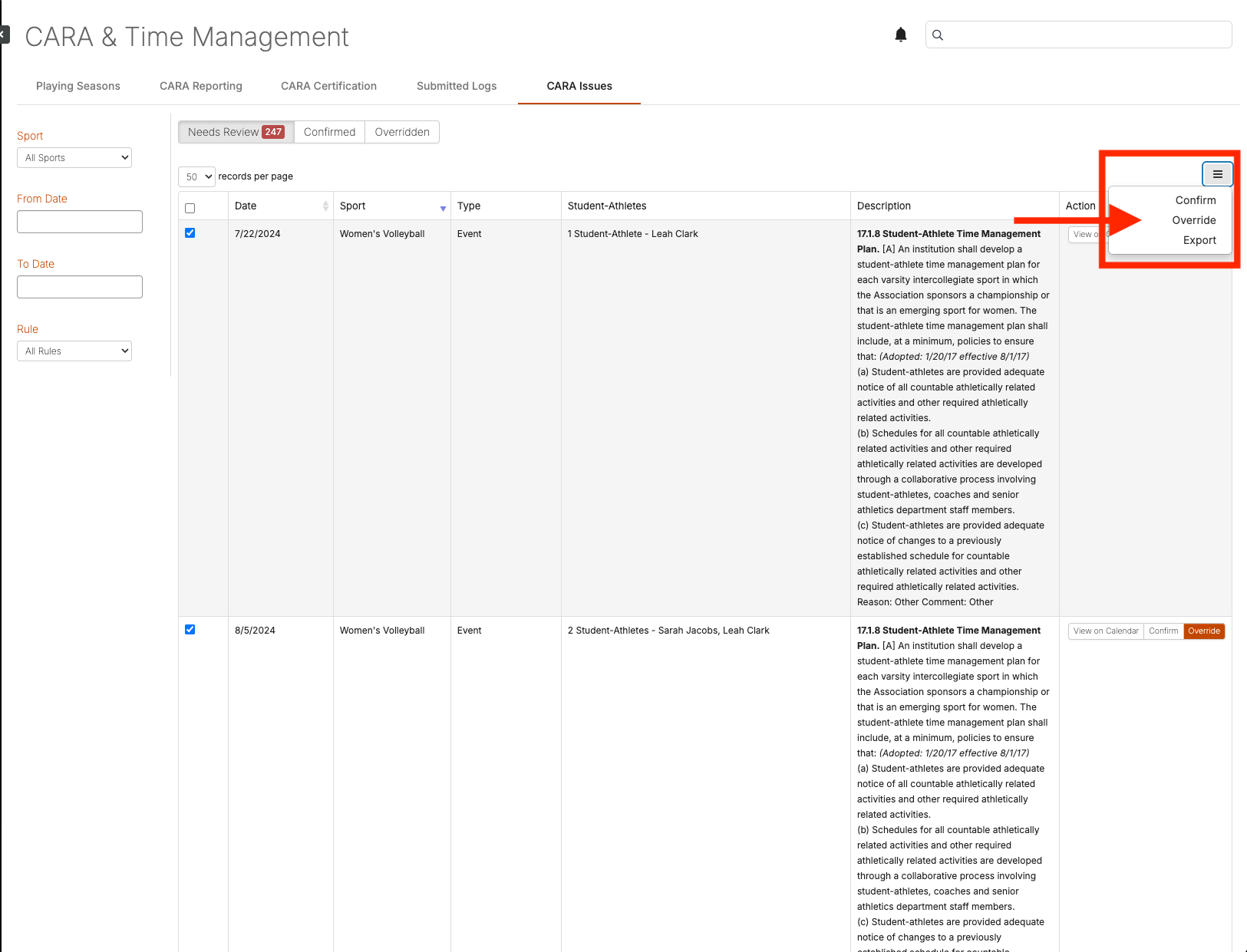Open the All Sports dropdown

74,157
